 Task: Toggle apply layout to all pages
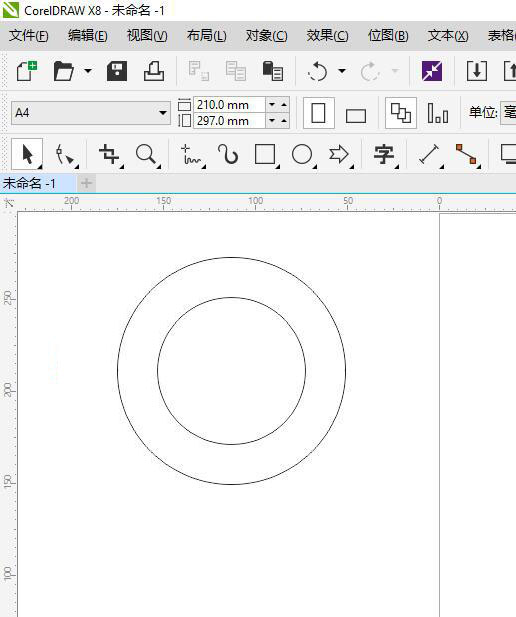[401, 113]
